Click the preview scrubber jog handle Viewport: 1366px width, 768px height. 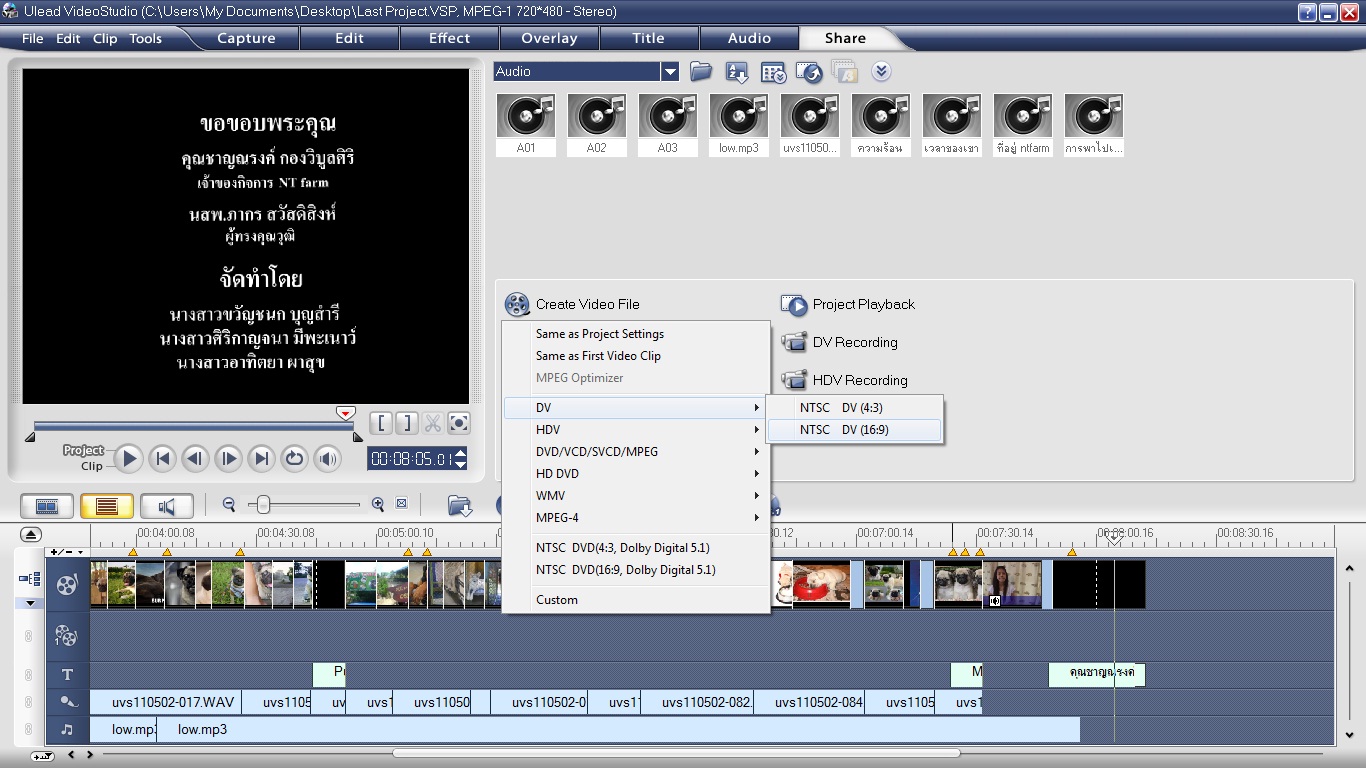(345, 413)
